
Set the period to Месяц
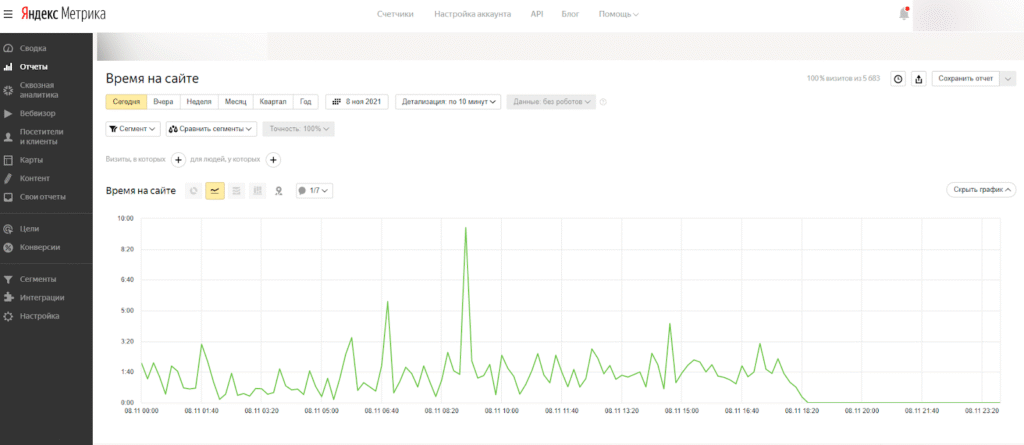235,101
